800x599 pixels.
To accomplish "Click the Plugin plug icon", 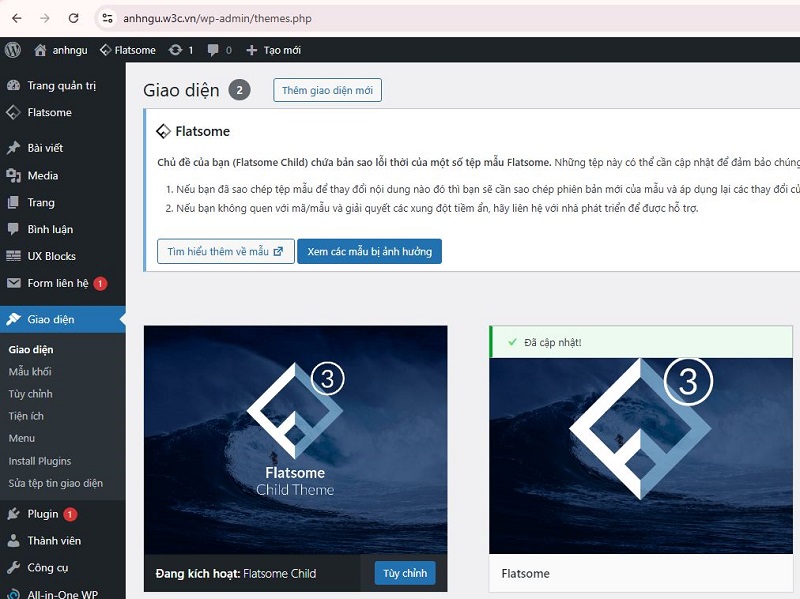I will click(x=13, y=514).
